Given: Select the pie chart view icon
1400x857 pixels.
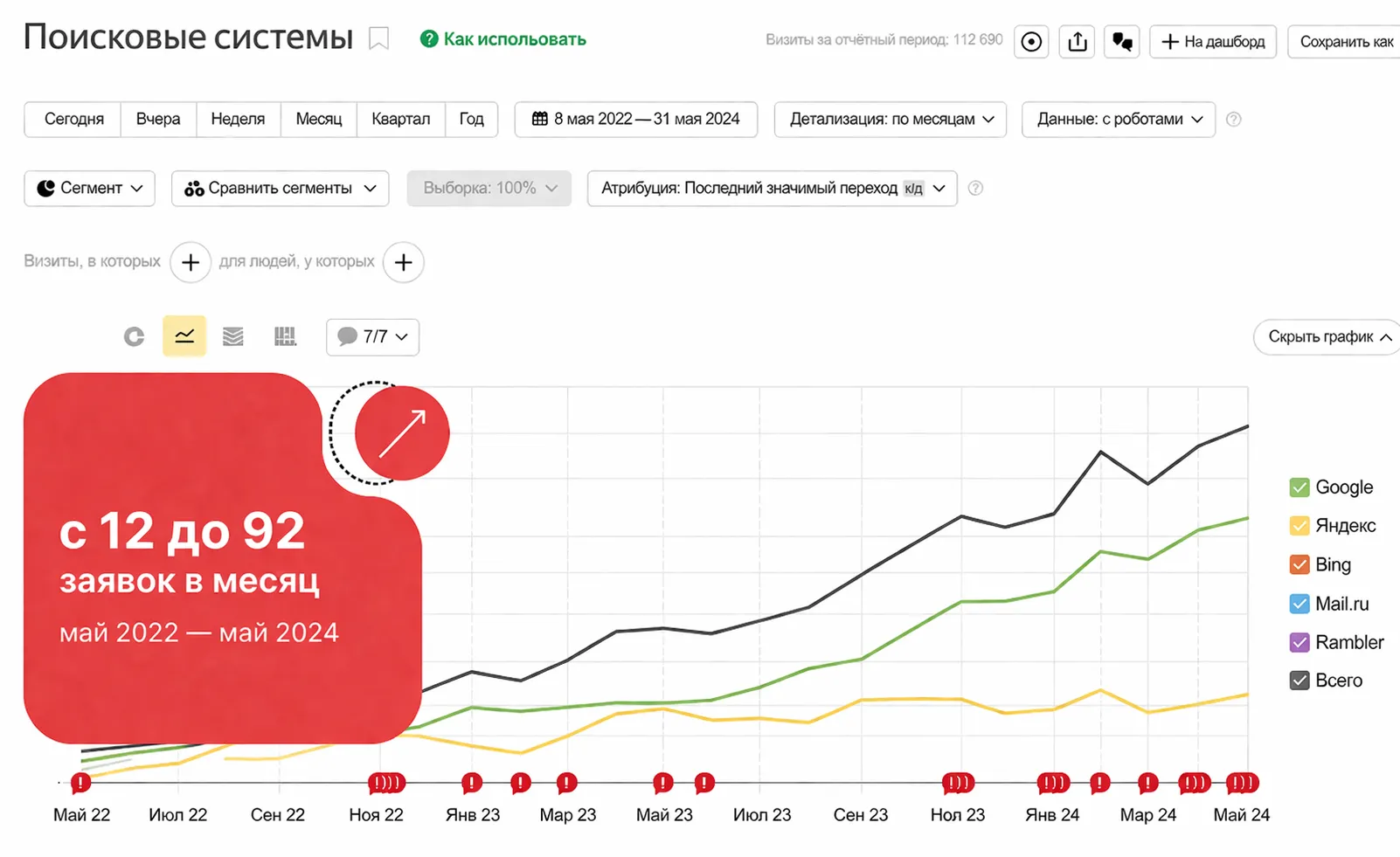Looking at the screenshot, I should pyautogui.click(x=134, y=336).
